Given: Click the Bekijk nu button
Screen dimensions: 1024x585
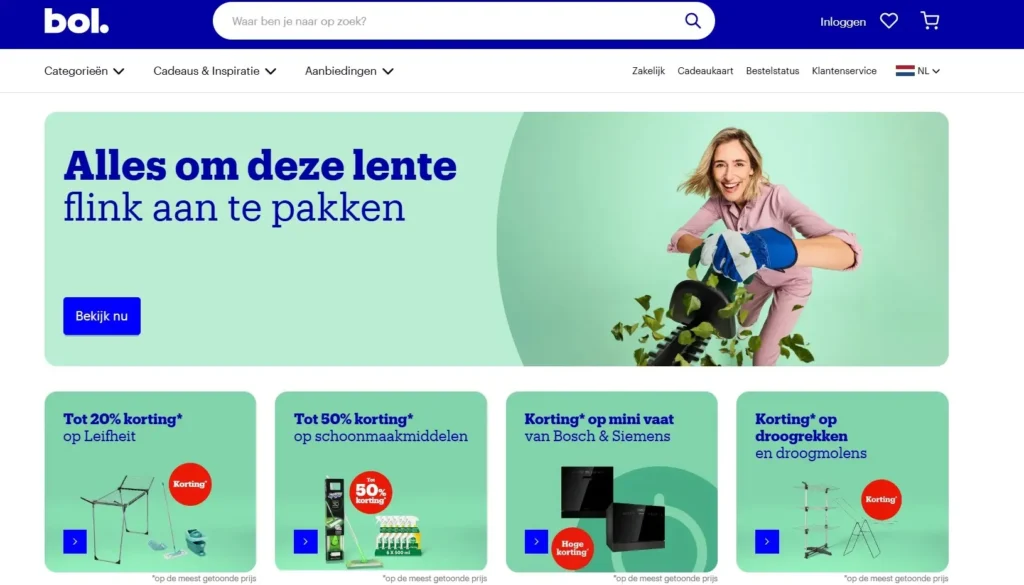Looking at the screenshot, I should click(102, 316).
